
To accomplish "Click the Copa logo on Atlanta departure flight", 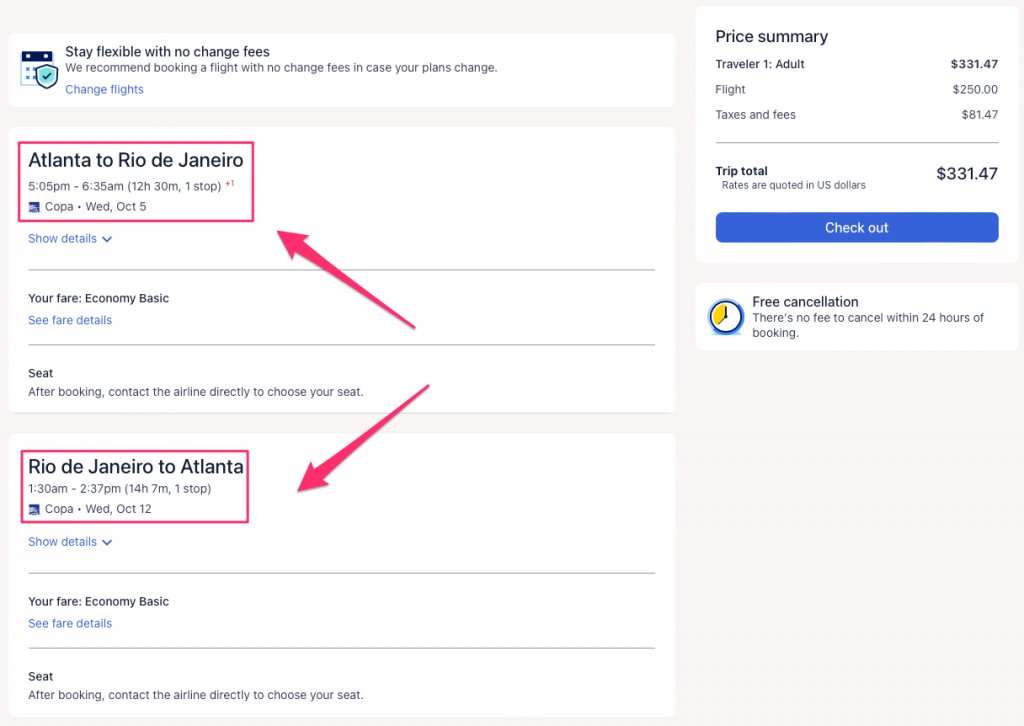I will click(x=34, y=207).
